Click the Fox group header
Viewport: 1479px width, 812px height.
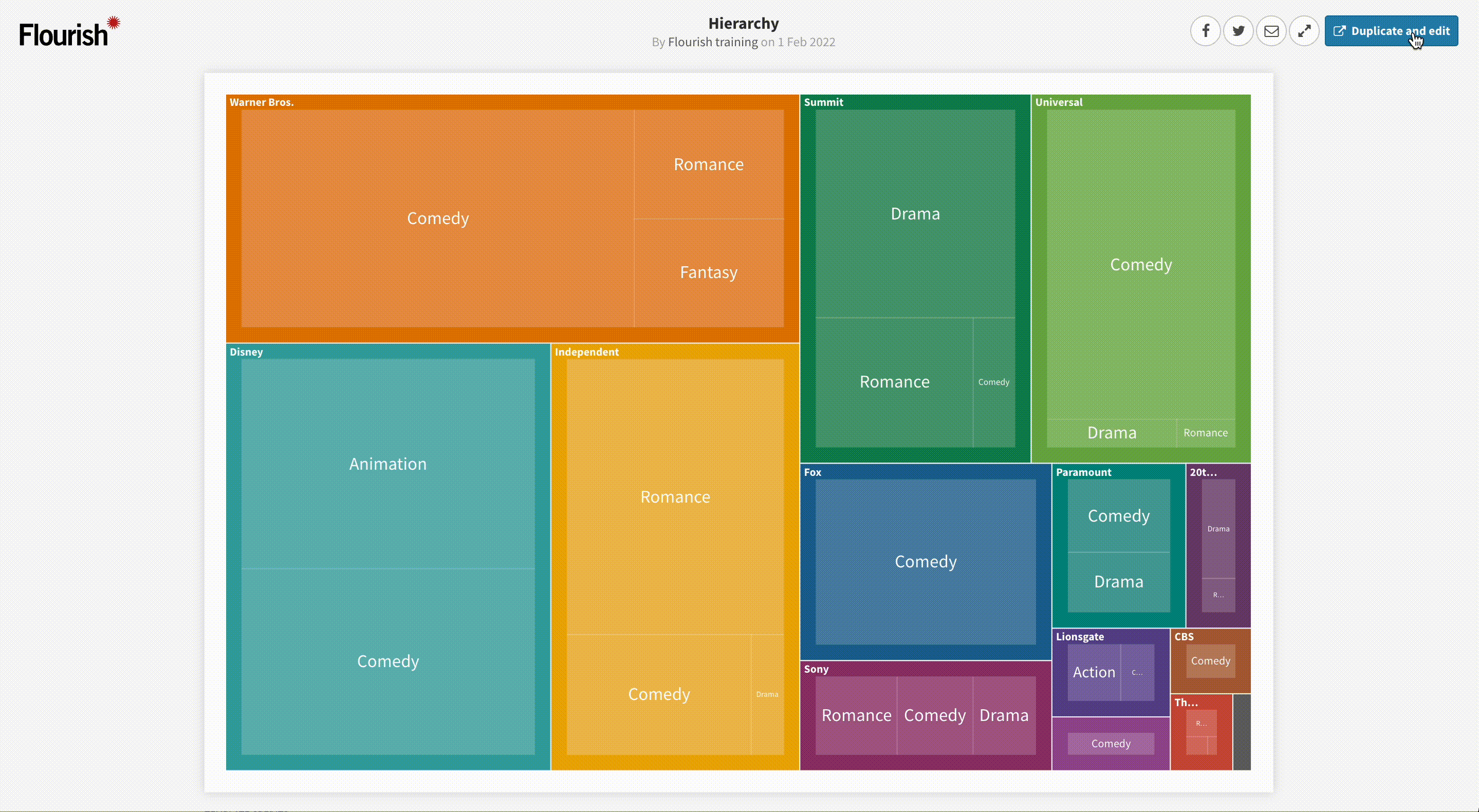(812, 472)
